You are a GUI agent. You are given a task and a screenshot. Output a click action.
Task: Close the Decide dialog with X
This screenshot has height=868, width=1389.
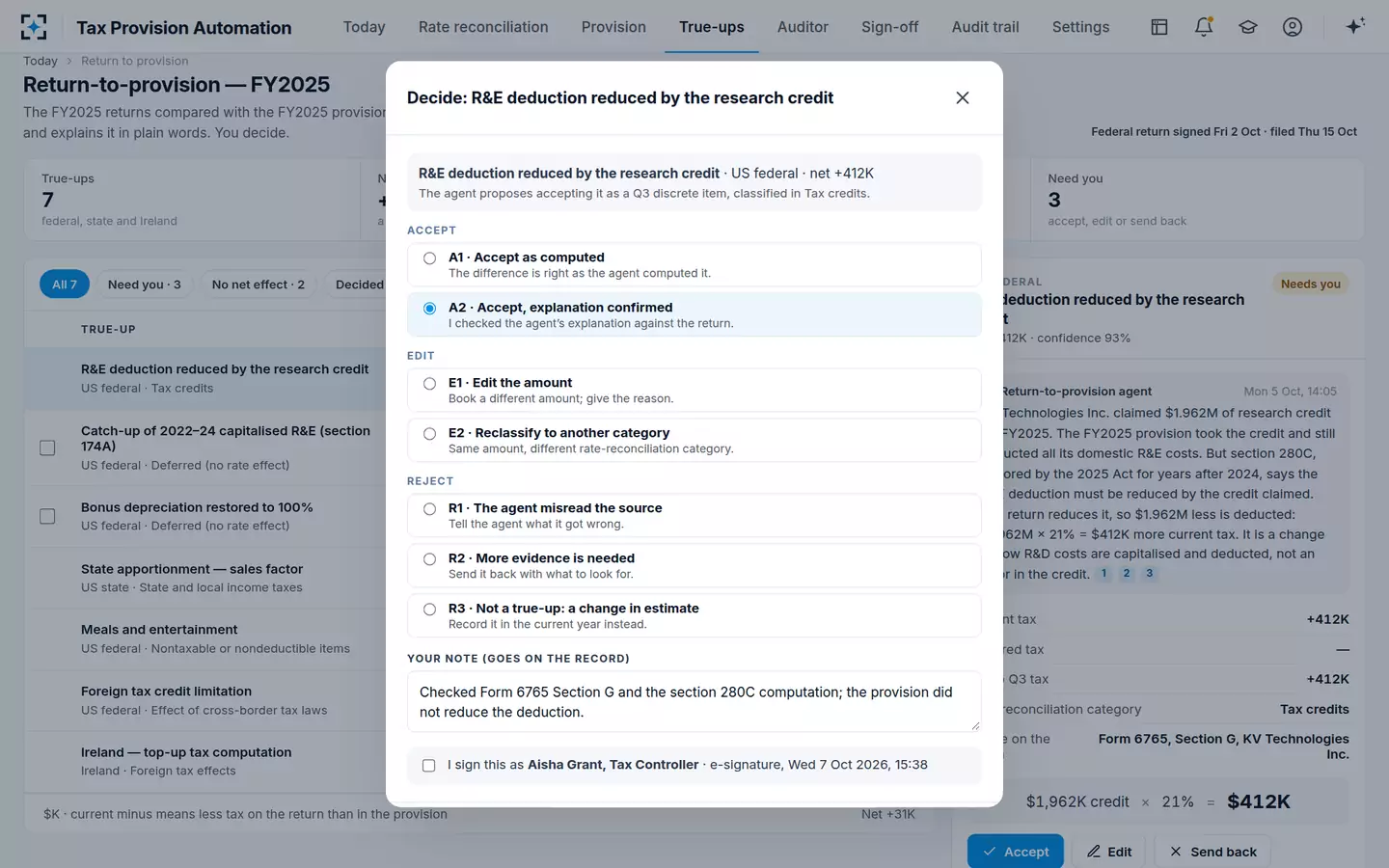(962, 97)
